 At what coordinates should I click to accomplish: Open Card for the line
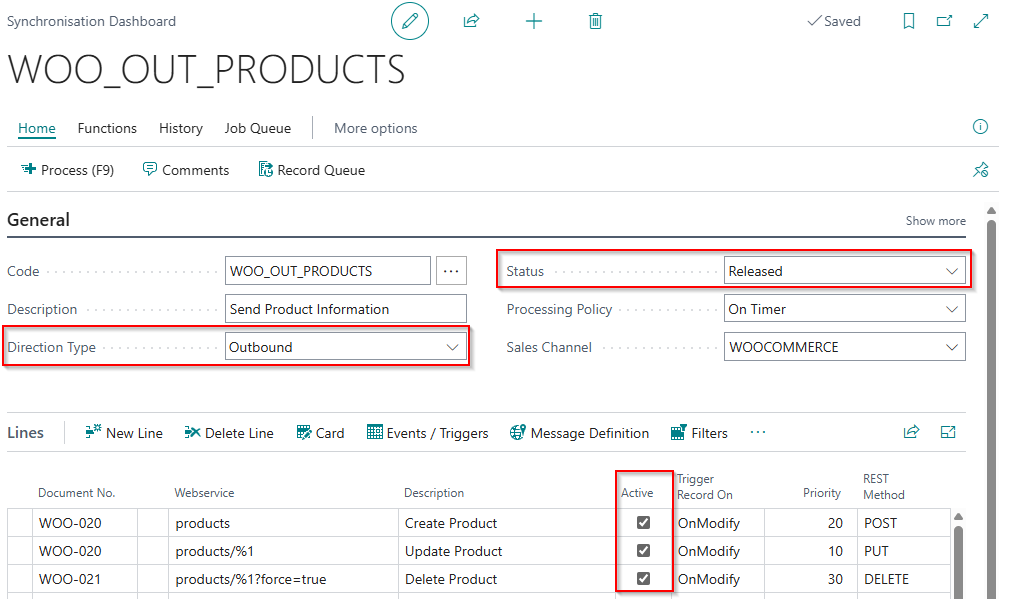point(320,433)
